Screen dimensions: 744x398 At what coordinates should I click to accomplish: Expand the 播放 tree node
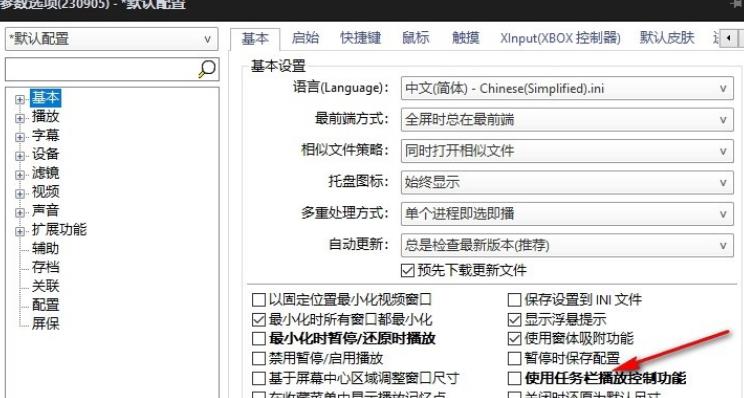(20, 118)
